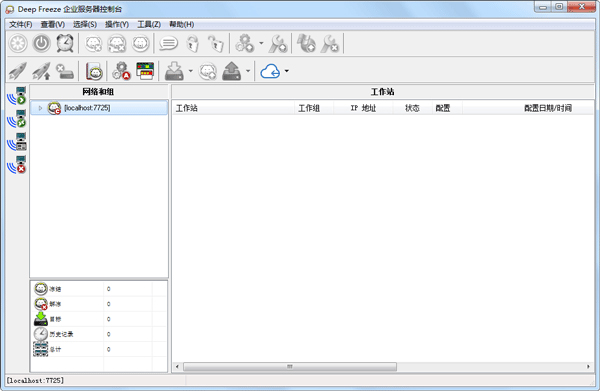
Task: Sort by 工作站 column header
Action: 233,108
